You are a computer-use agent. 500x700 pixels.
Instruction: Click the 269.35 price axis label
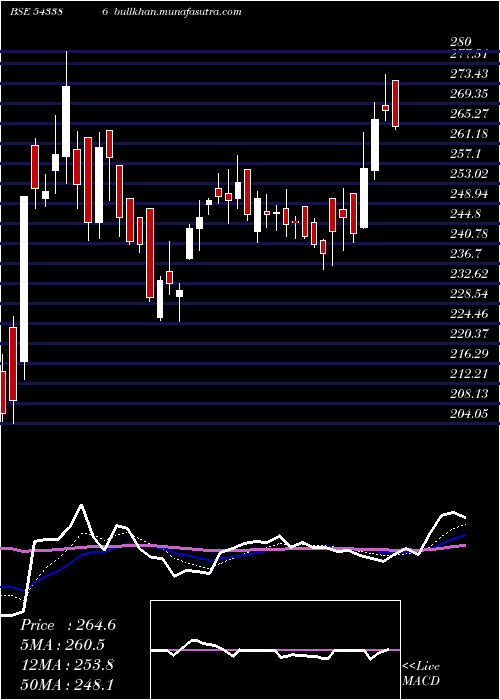469,94
